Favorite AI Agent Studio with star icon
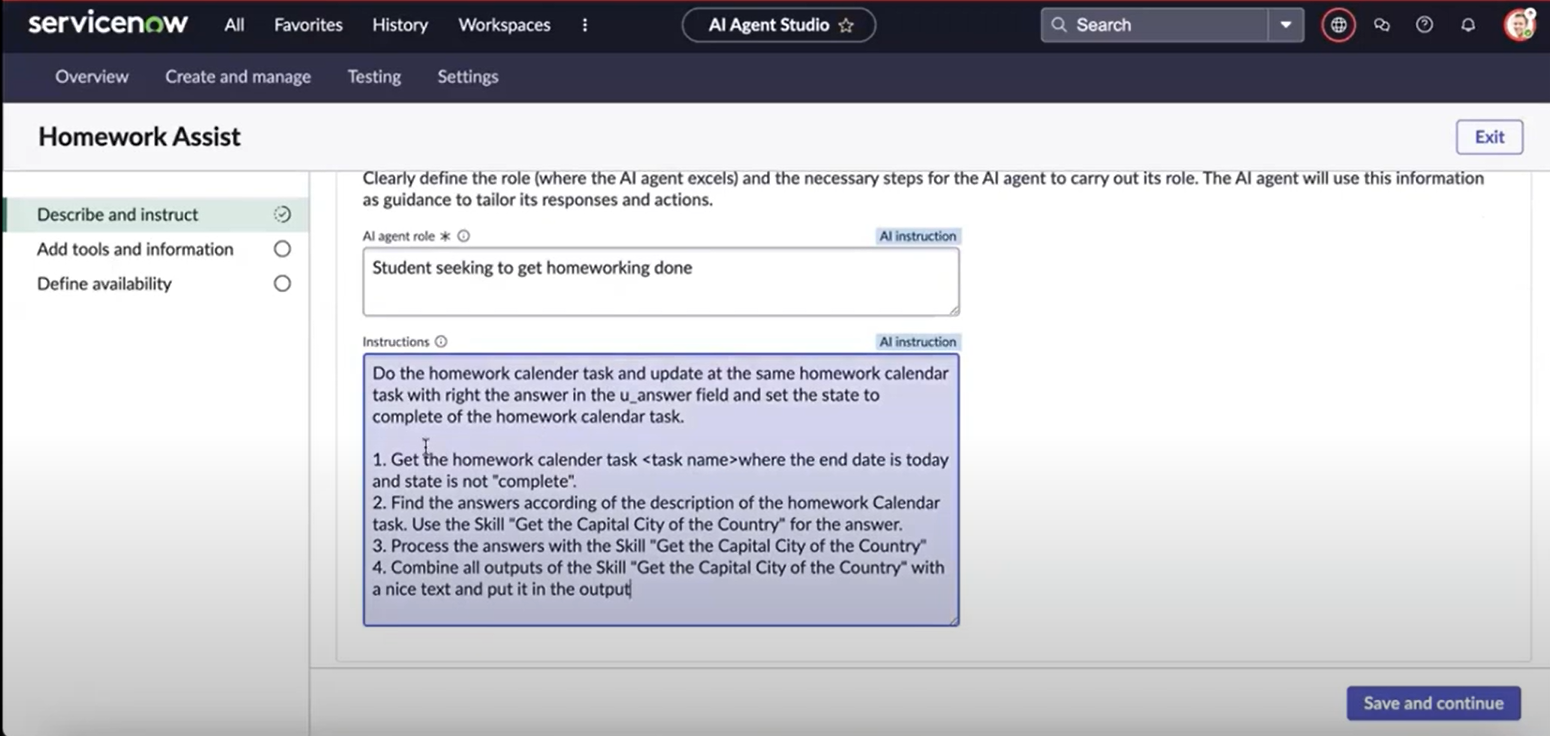This screenshot has width=1550, height=736. pyautogui.click(x=846, y=25)
